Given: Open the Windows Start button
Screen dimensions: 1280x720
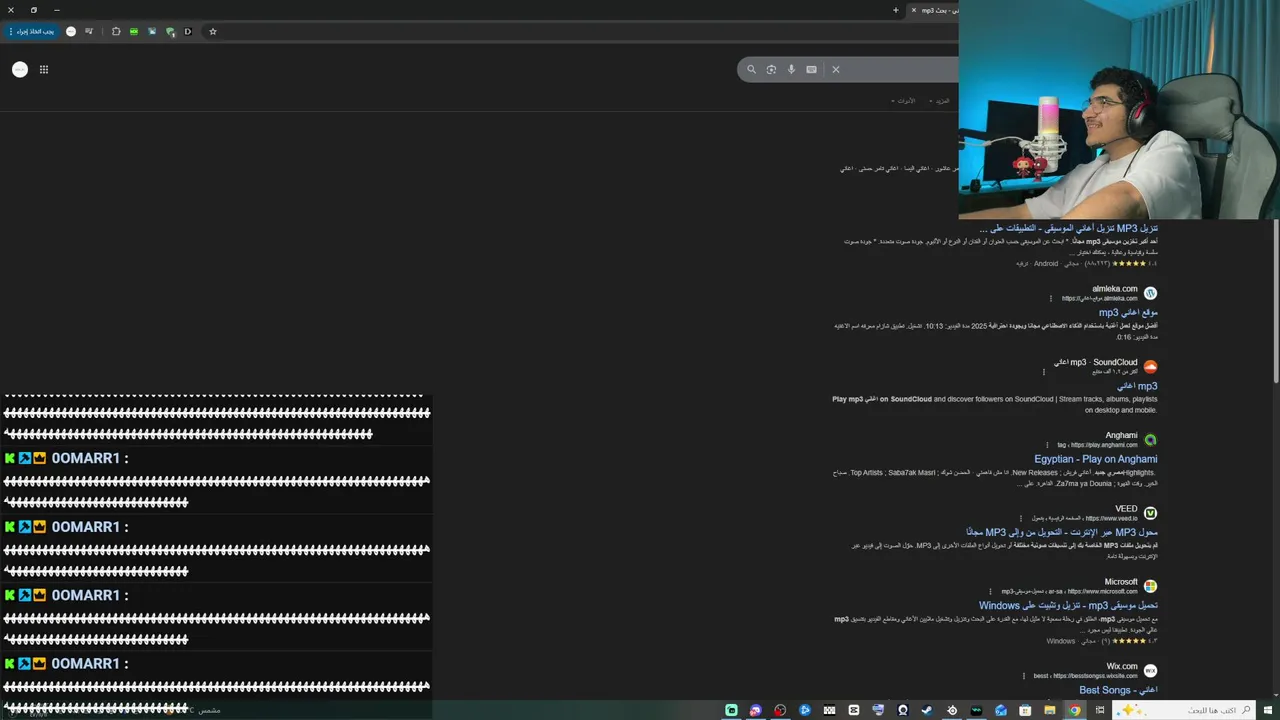Looking at the screenshot, I should (1267, 710).
